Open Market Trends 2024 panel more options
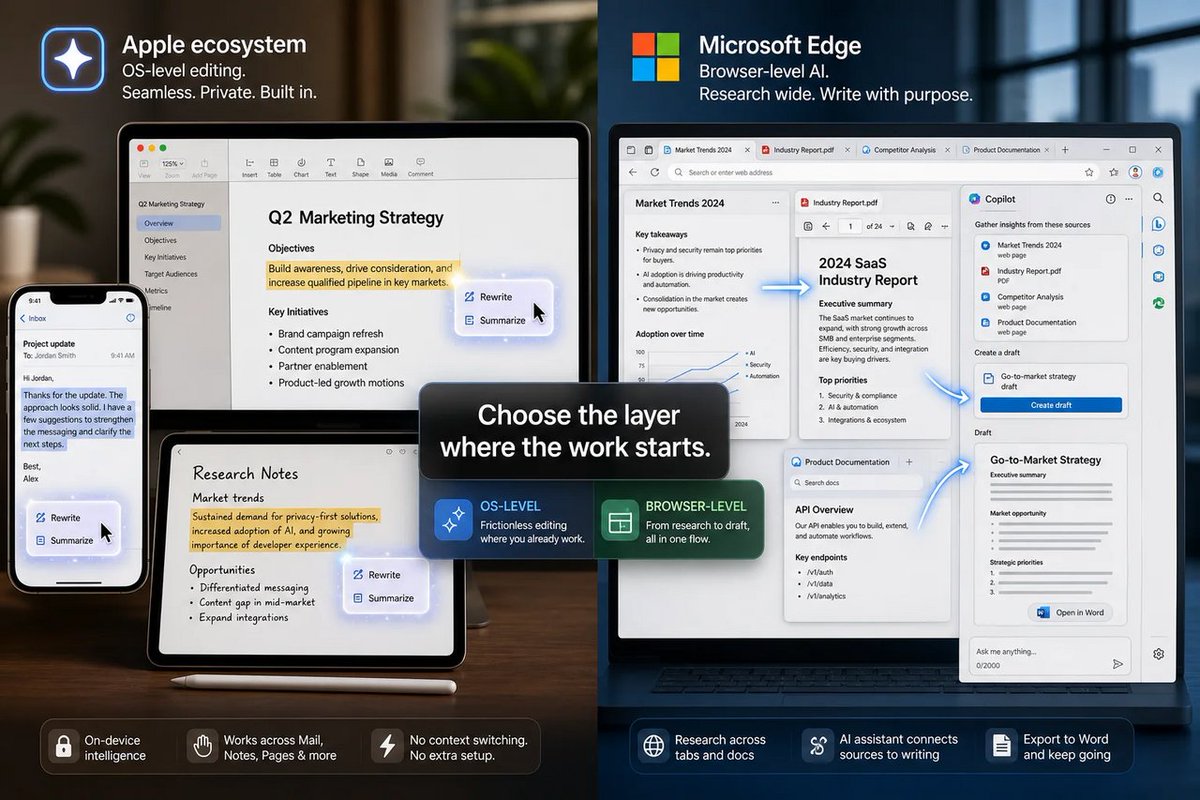Image resolution: width=1200 pixels, height=800 pixels. [x=775, y=203]
